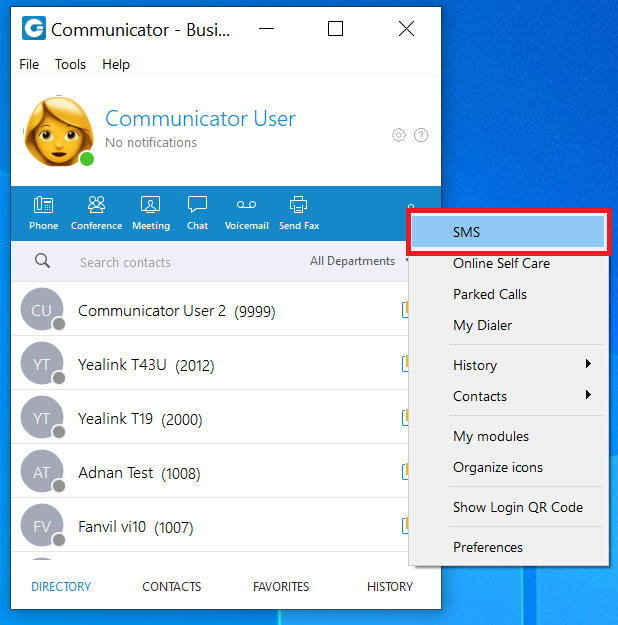Click the CU avatar of Communicator User 2
The image size is (618, 625).
coord(42,309)
